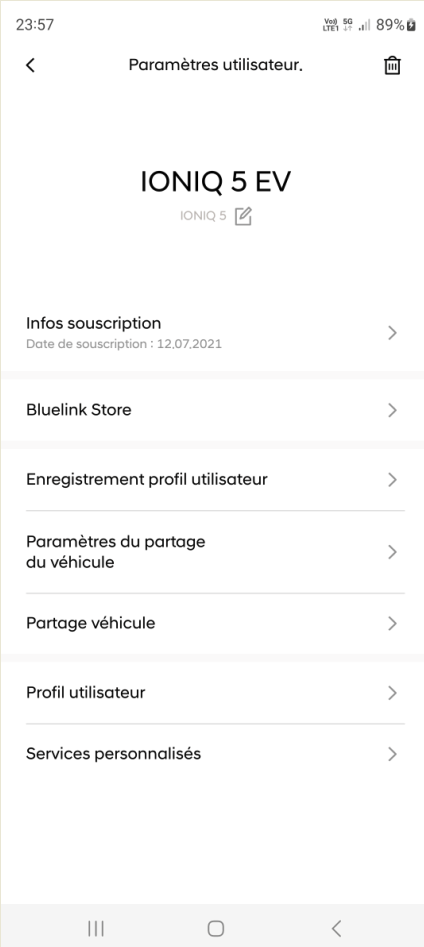Open the Services personnalisés item
Image resolution: width=424 pixels, height=947 pixels.
(212, 754)
